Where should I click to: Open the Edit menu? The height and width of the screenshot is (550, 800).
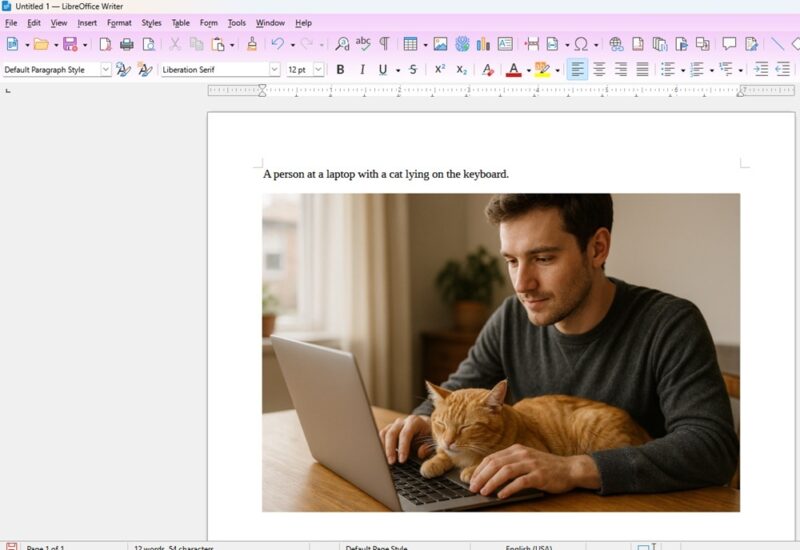(x=34, y=23)
